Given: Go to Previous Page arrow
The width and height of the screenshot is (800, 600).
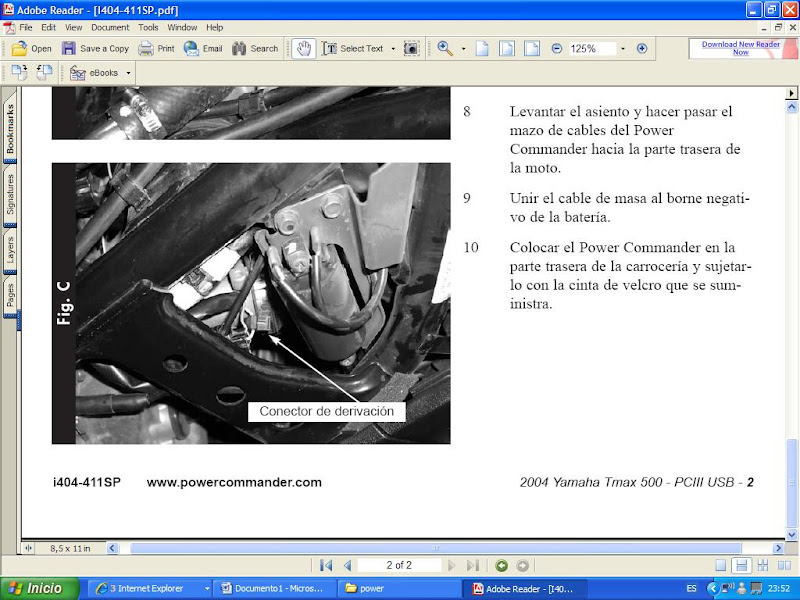Looking at the screenshot, I should coord(347,565).
